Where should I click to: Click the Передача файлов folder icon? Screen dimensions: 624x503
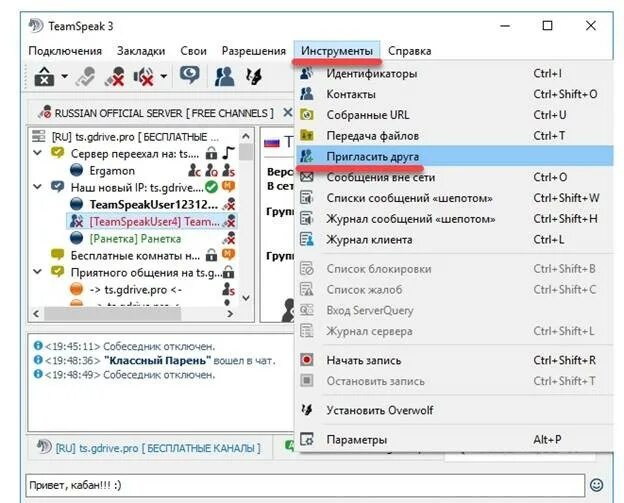pos(307,135)
